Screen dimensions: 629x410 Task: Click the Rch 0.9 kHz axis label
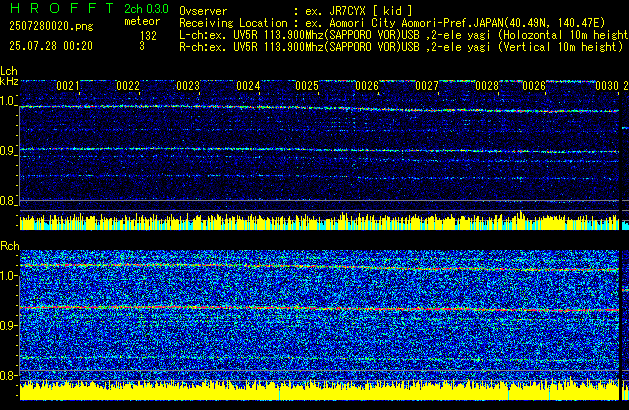pos(8,325)
